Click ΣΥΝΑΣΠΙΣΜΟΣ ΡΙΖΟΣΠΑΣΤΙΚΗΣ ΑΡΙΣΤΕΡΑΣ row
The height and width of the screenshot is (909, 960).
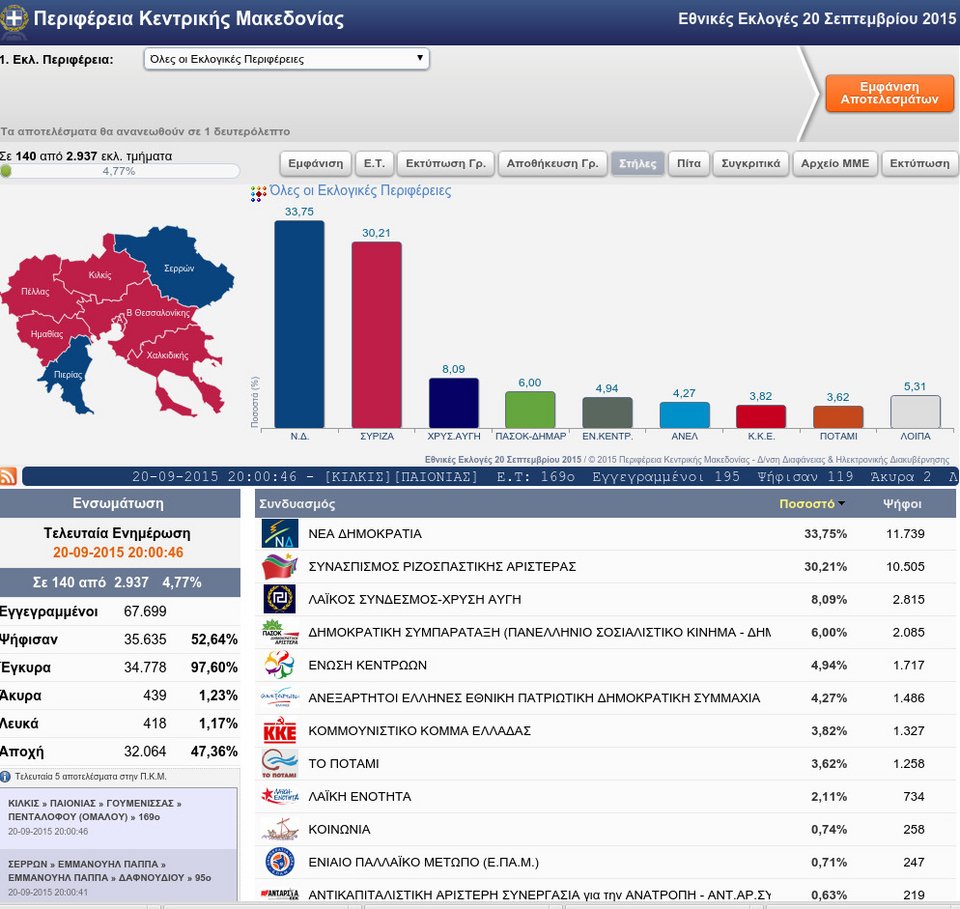coord(605,566)
